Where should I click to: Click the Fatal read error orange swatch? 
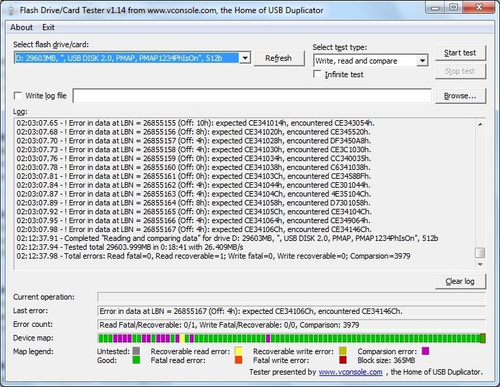[x=238, y=360]
